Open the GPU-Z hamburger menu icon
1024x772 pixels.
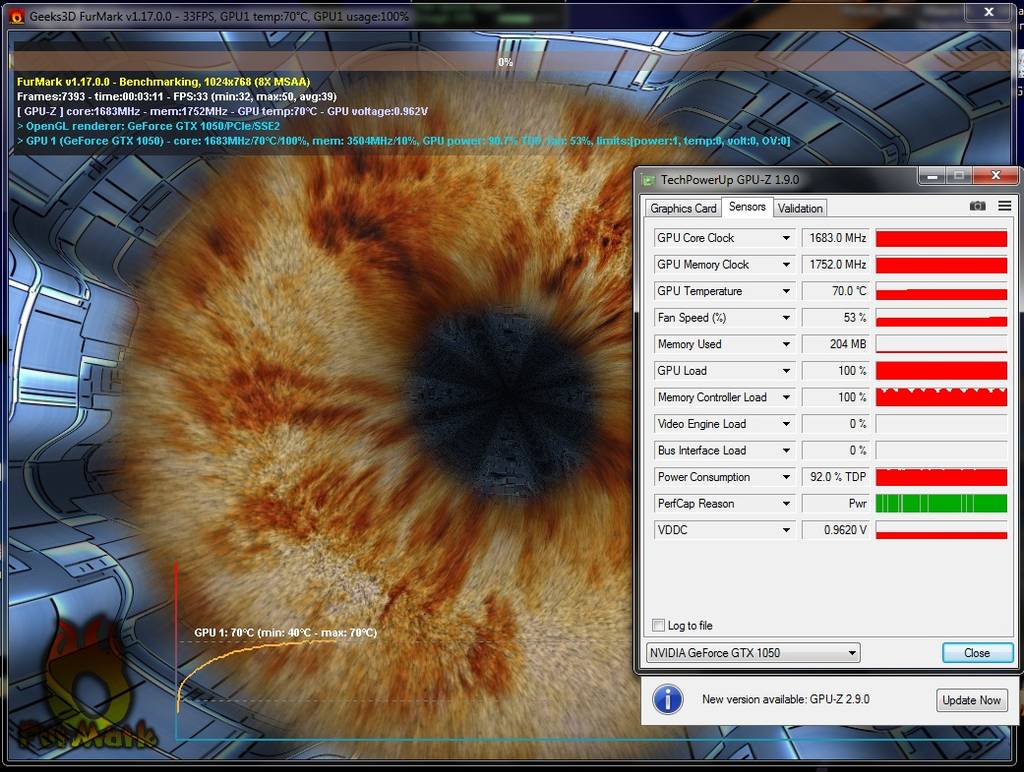click(x=1004, y=206)
